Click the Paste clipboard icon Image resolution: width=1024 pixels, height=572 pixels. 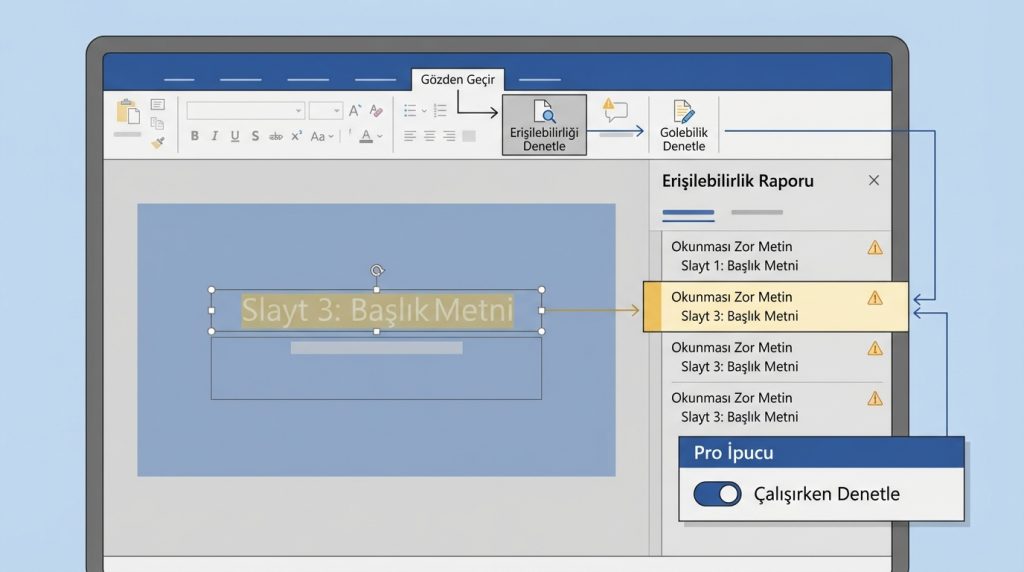click(x=128, y=112)
